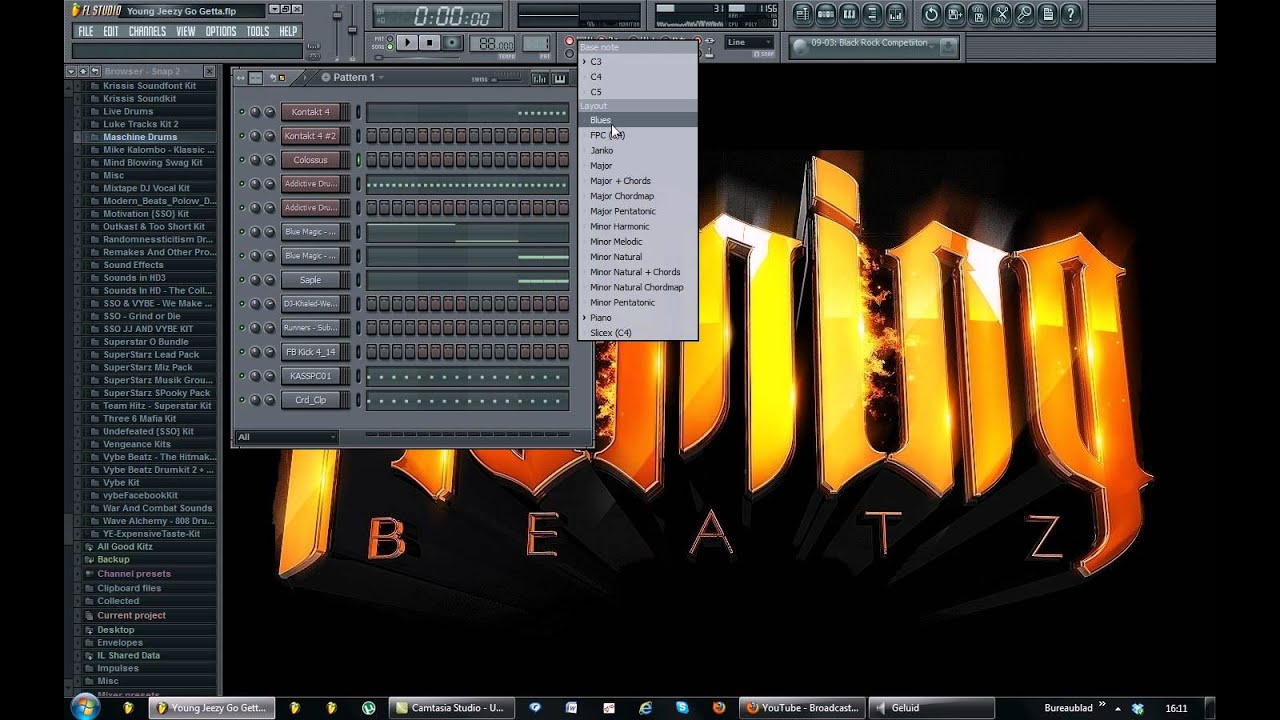Click the Skype icon in taskbar
Image resolution: width=1280 pixels, height=720 pixels.
tap(682, 707)
